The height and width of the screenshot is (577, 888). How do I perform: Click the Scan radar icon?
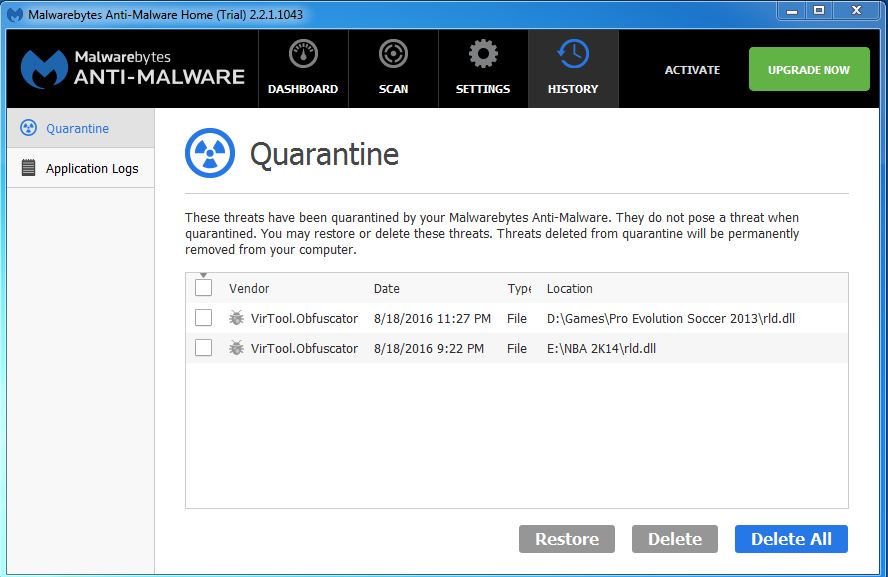click(393, 55)
